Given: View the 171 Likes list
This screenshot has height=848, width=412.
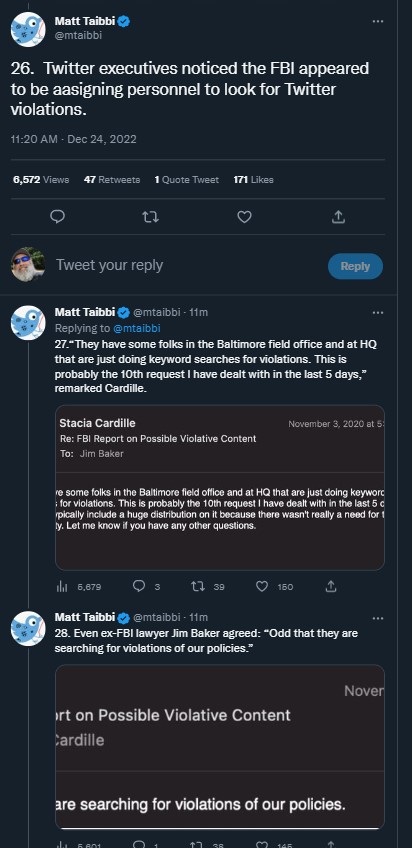Looking at the screenshot, I should pos(254,180).
